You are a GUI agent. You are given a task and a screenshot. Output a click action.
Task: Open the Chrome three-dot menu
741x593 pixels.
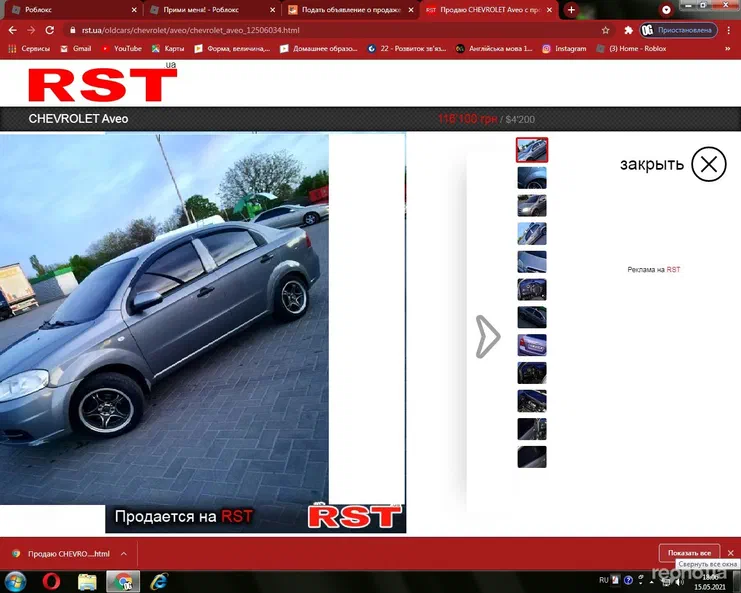[x=729, y=30]
